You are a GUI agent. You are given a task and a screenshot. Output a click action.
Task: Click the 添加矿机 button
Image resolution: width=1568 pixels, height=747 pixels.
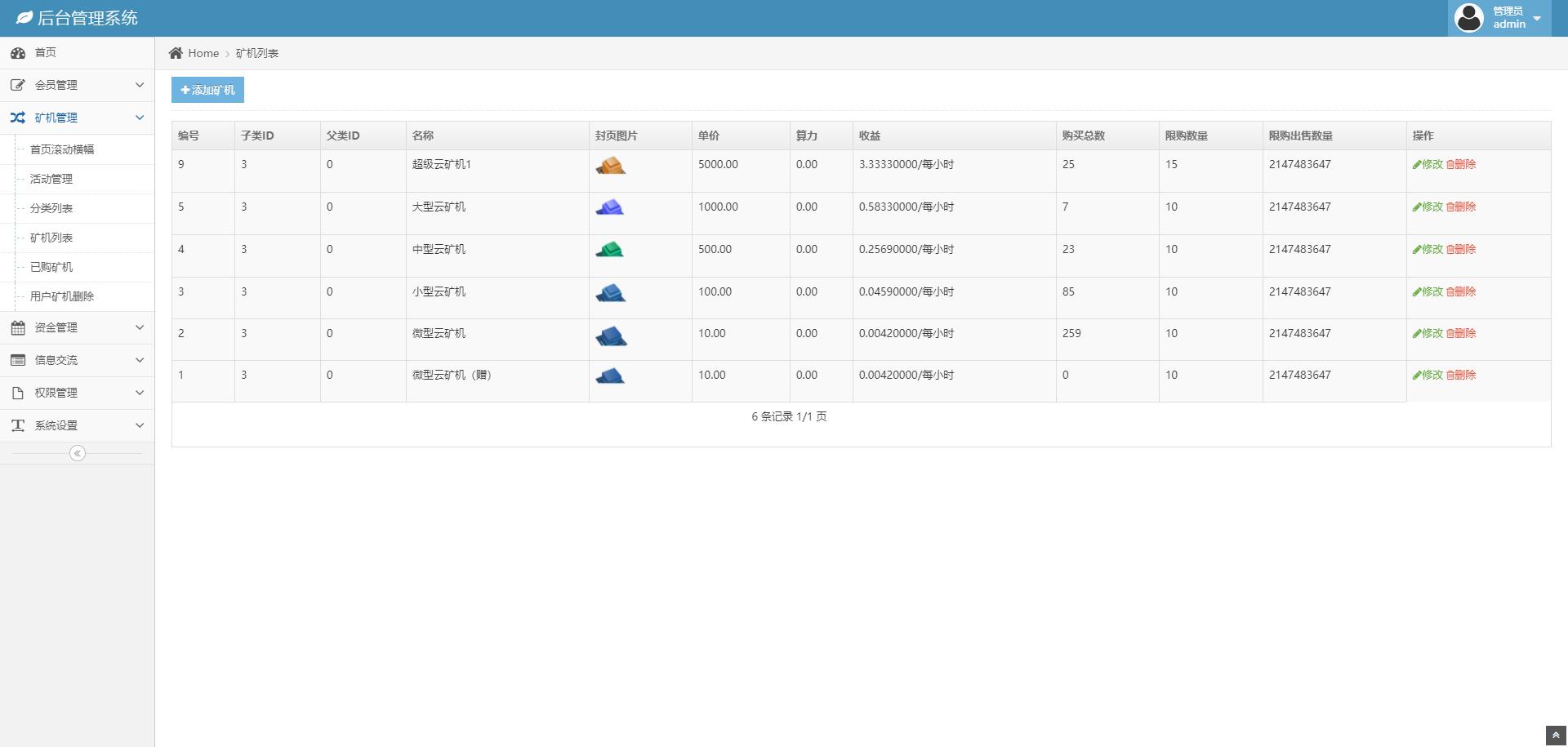[207, 90]
